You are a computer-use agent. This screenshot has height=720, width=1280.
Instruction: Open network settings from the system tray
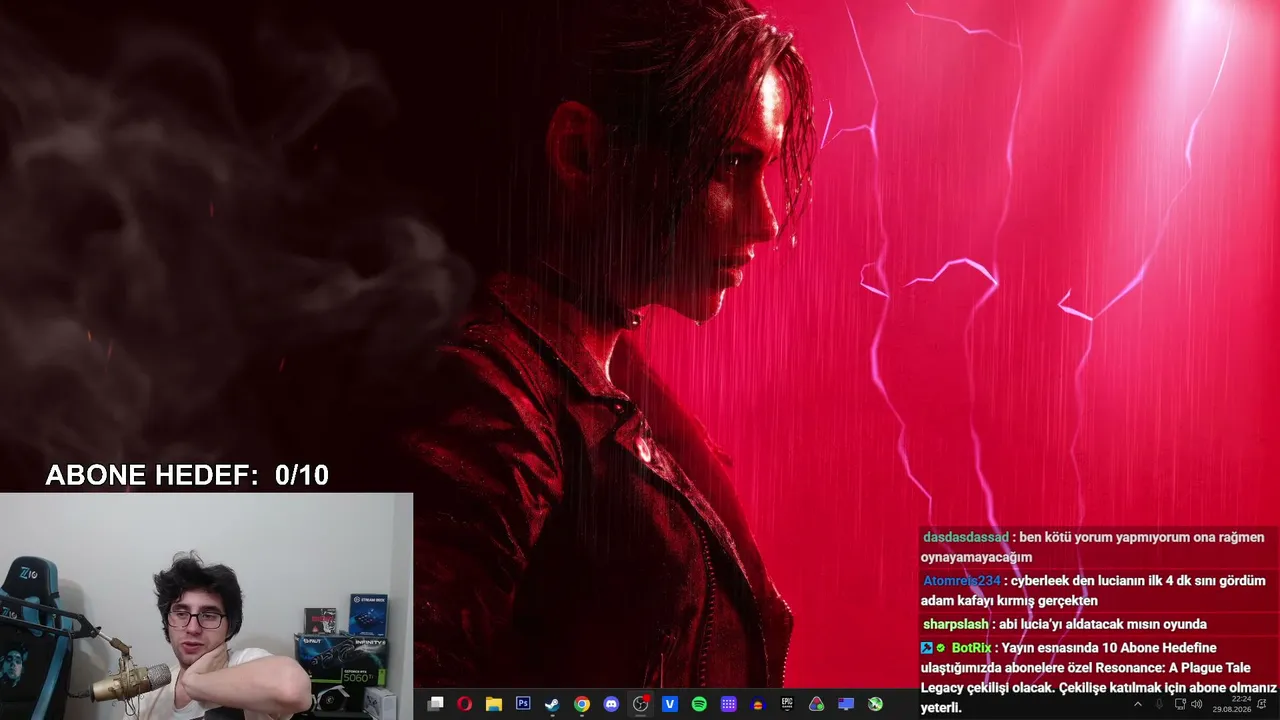(1180, 704)
